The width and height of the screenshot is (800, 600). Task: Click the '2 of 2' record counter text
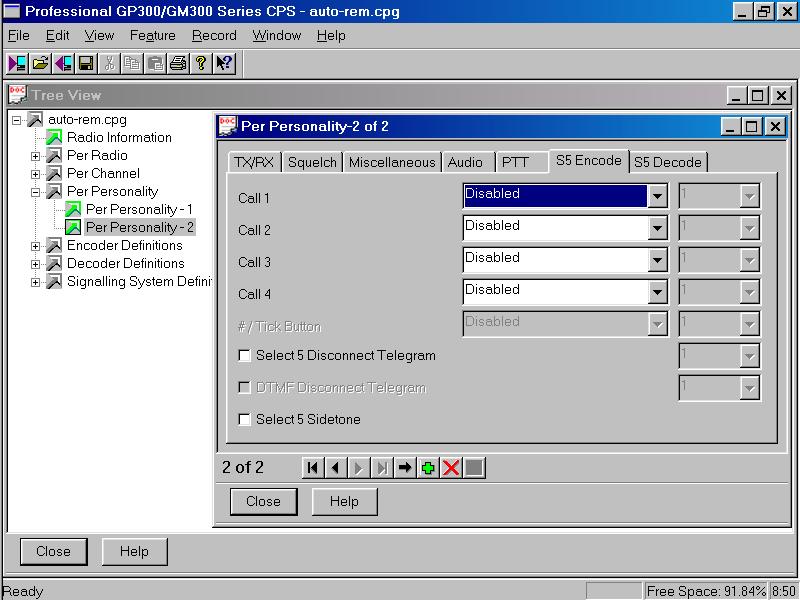243,467
